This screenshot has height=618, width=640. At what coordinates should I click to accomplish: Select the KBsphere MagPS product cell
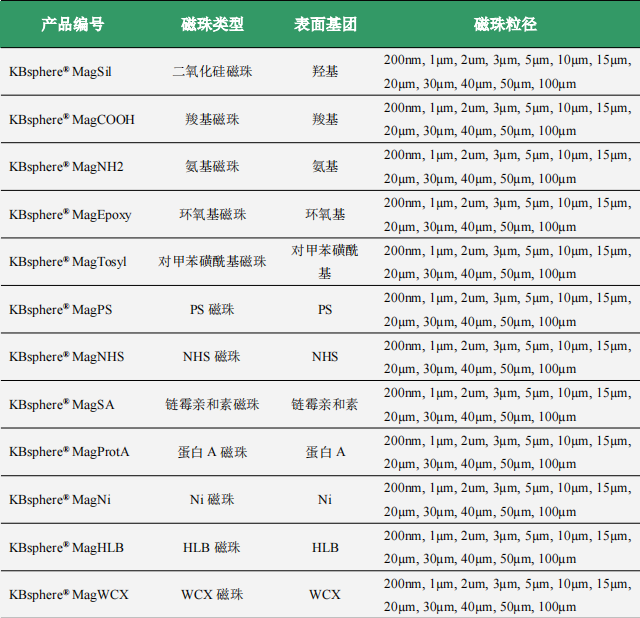[x=60, y=310]
